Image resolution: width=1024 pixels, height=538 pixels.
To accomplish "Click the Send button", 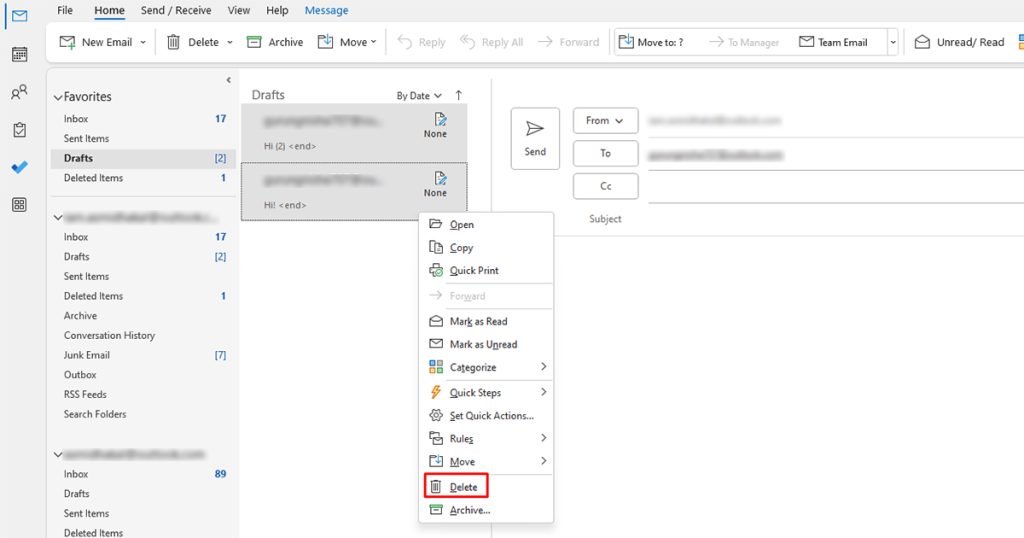I will pos(535,138).
